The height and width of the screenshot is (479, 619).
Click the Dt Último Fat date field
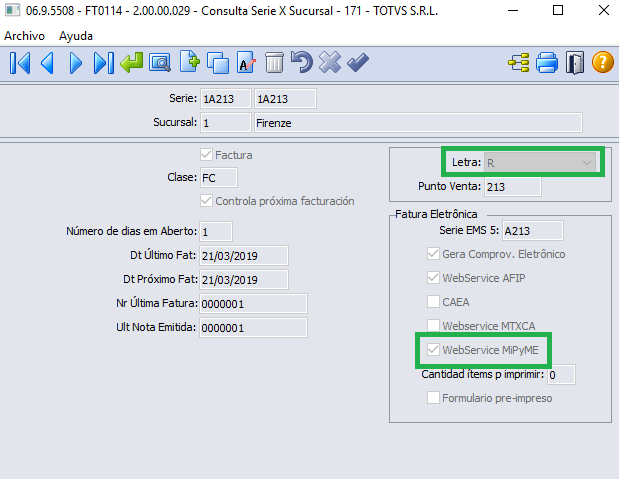pyautogui.click(x=244, y=255)
